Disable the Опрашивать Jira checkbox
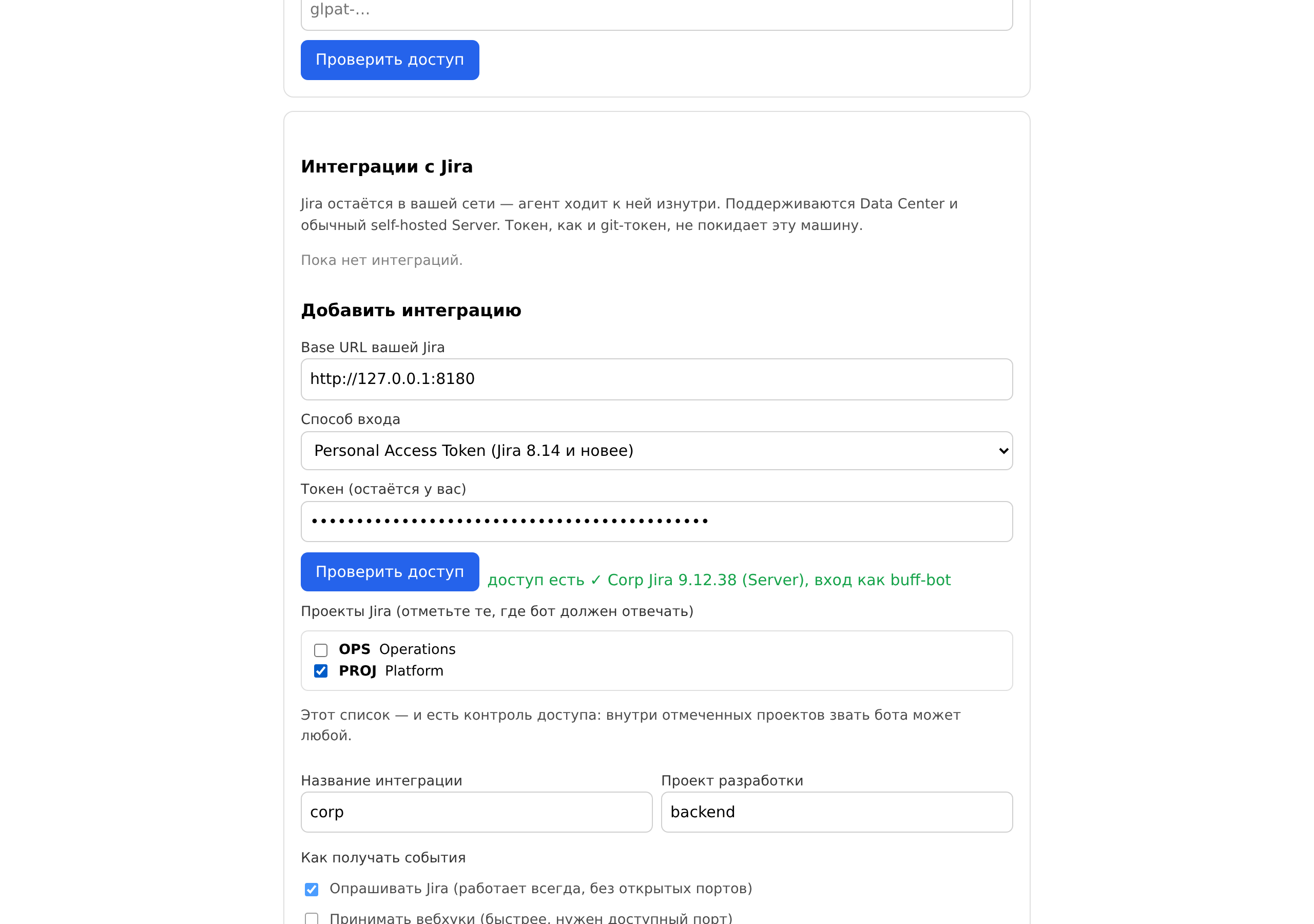This screenshot has height=924, width=1314. pyautogui.click(x=312, y=889)
